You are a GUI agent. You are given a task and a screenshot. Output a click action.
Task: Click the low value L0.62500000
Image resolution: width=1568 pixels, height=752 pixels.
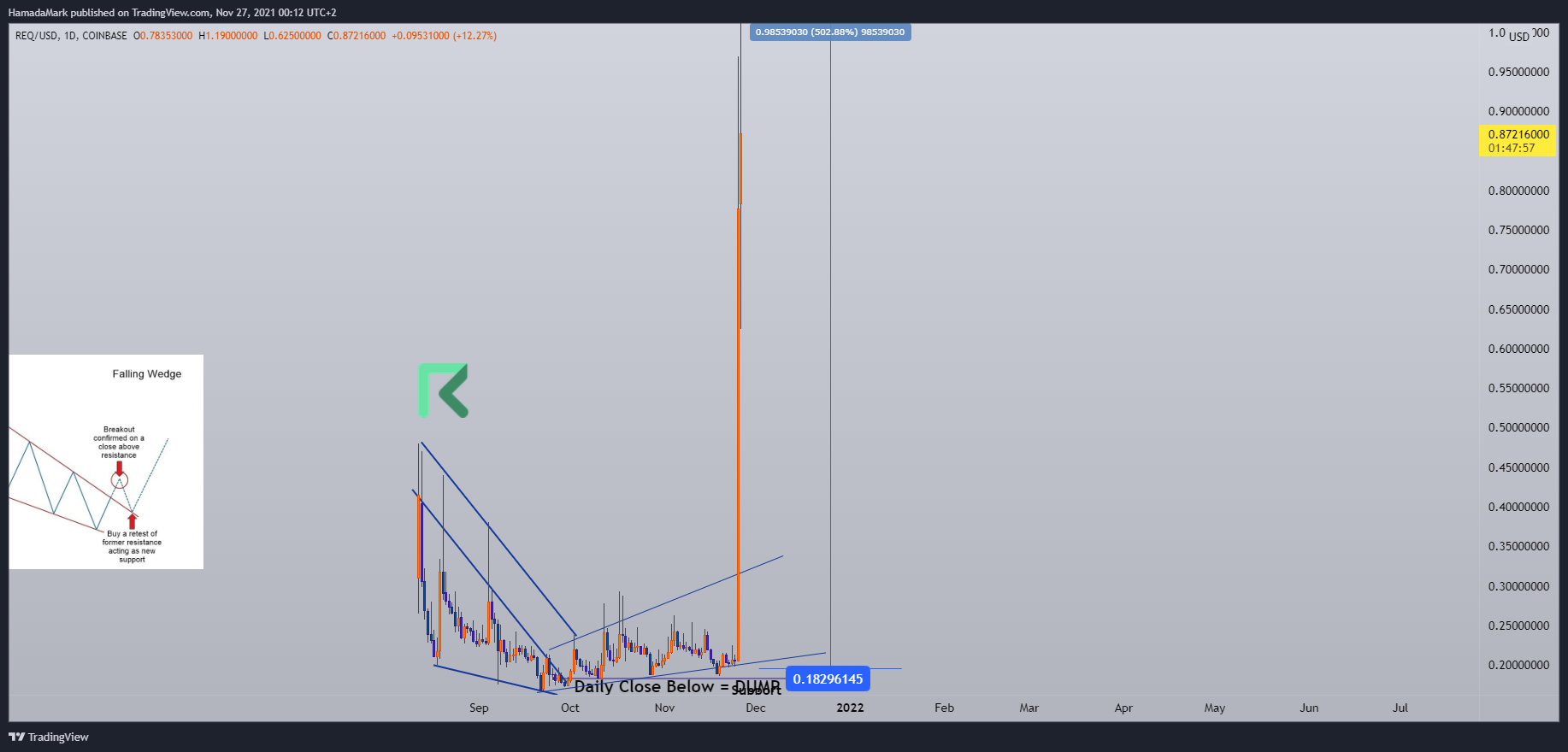click(292, 36)
